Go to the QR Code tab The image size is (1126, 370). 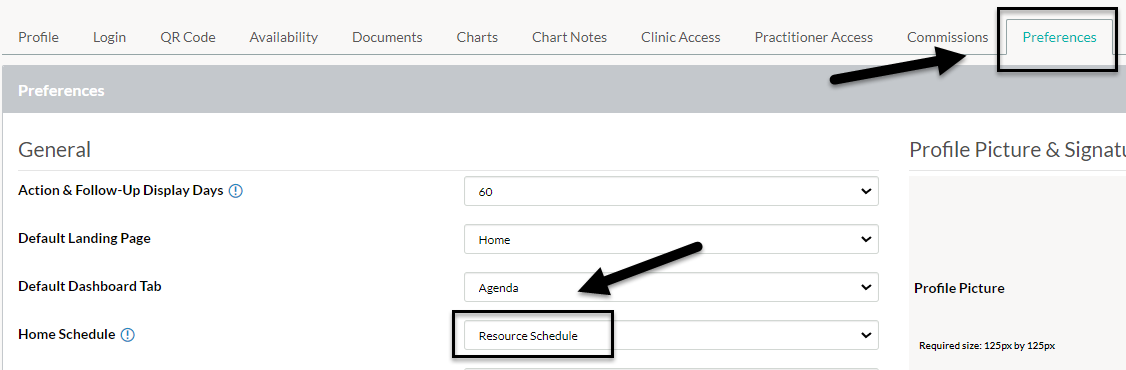[x=188, y=37]
